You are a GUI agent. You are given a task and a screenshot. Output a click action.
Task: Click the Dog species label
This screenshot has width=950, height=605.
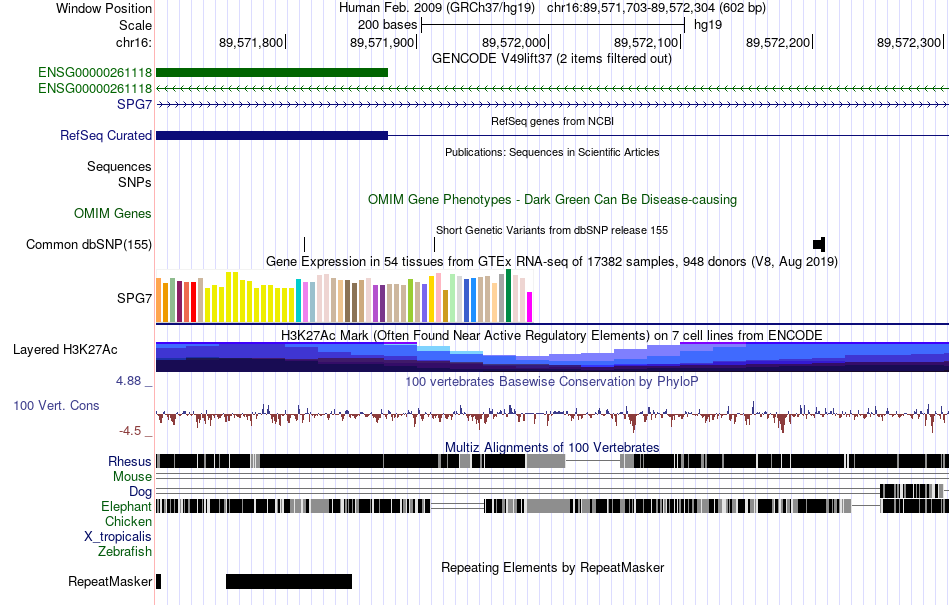tap(140, 491)
